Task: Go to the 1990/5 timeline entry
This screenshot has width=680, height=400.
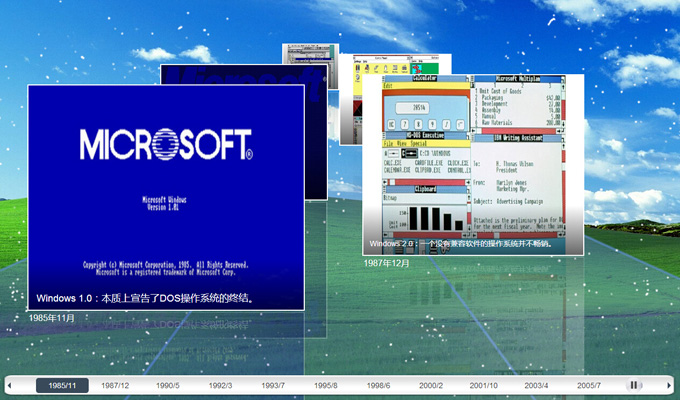Action: 167,385
